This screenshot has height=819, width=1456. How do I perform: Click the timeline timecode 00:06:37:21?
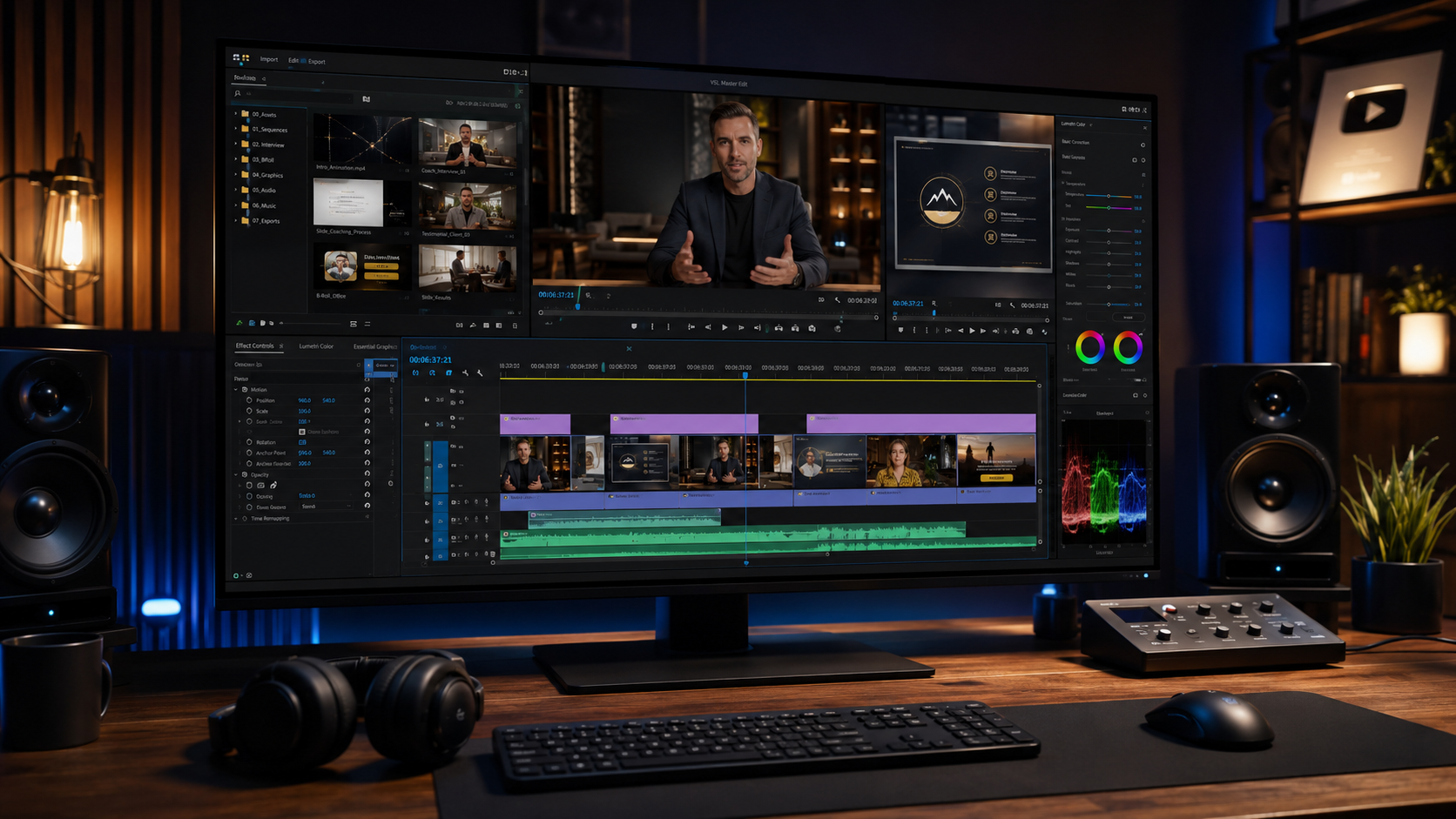430,359
